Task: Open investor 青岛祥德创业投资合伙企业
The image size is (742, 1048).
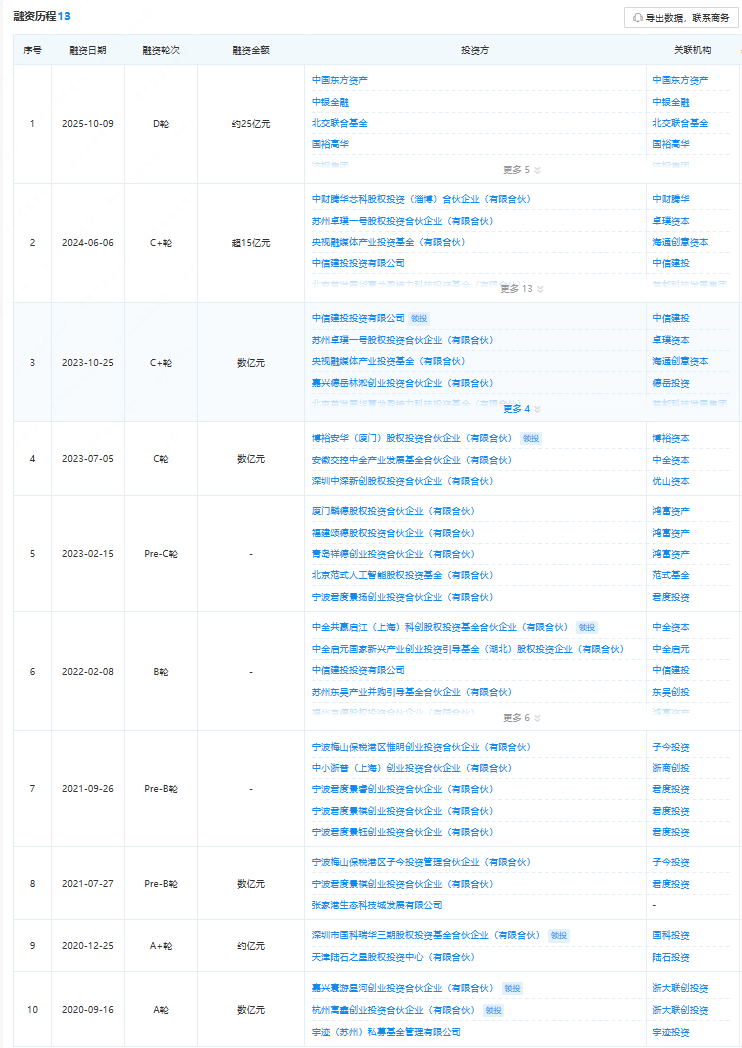Action: pos(393,554)
